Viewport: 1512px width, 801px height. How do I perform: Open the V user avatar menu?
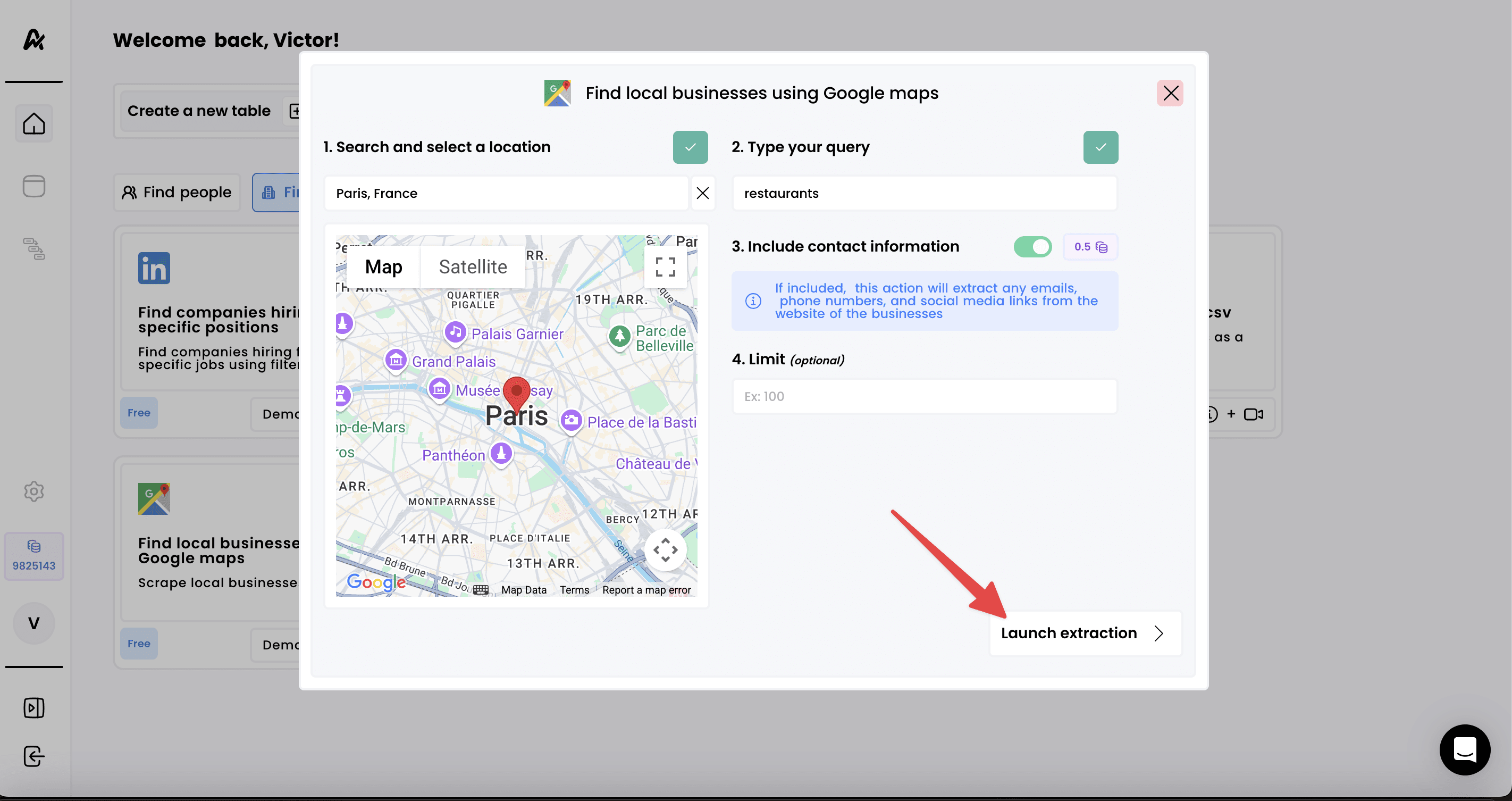click(x=34, y=623)
